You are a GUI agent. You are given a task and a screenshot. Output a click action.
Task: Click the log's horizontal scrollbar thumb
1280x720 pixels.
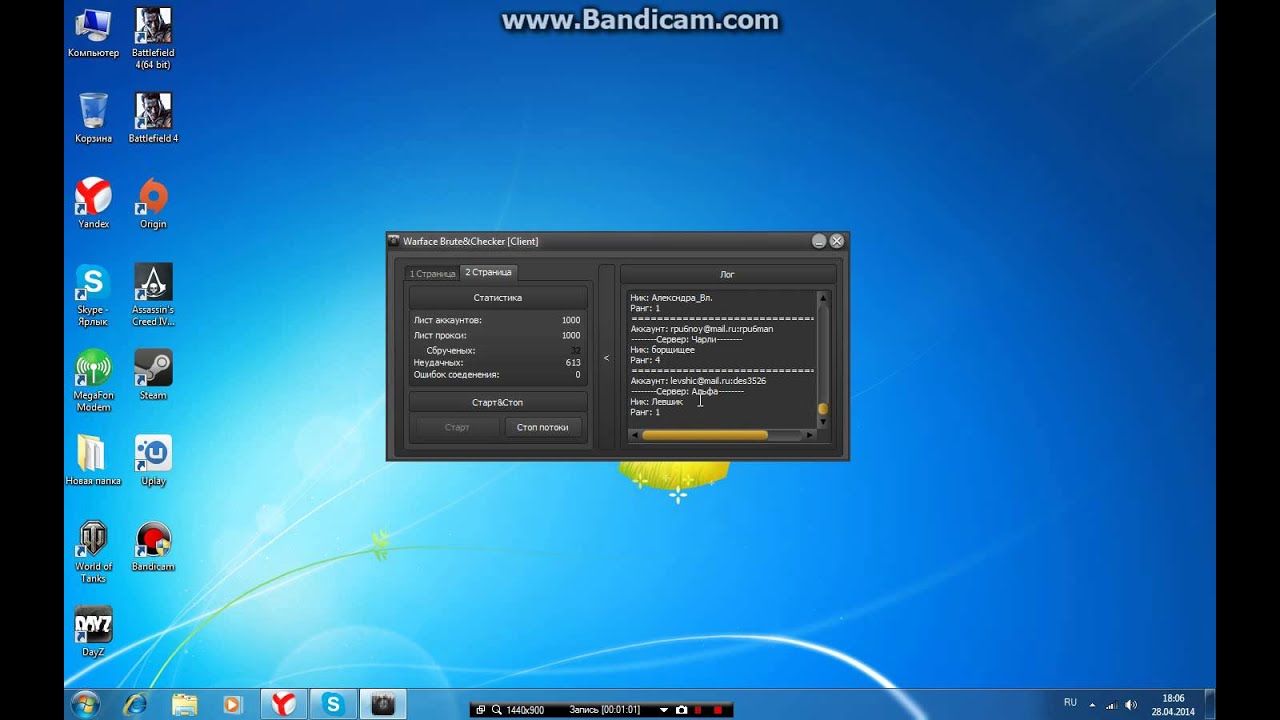(704, 435)
